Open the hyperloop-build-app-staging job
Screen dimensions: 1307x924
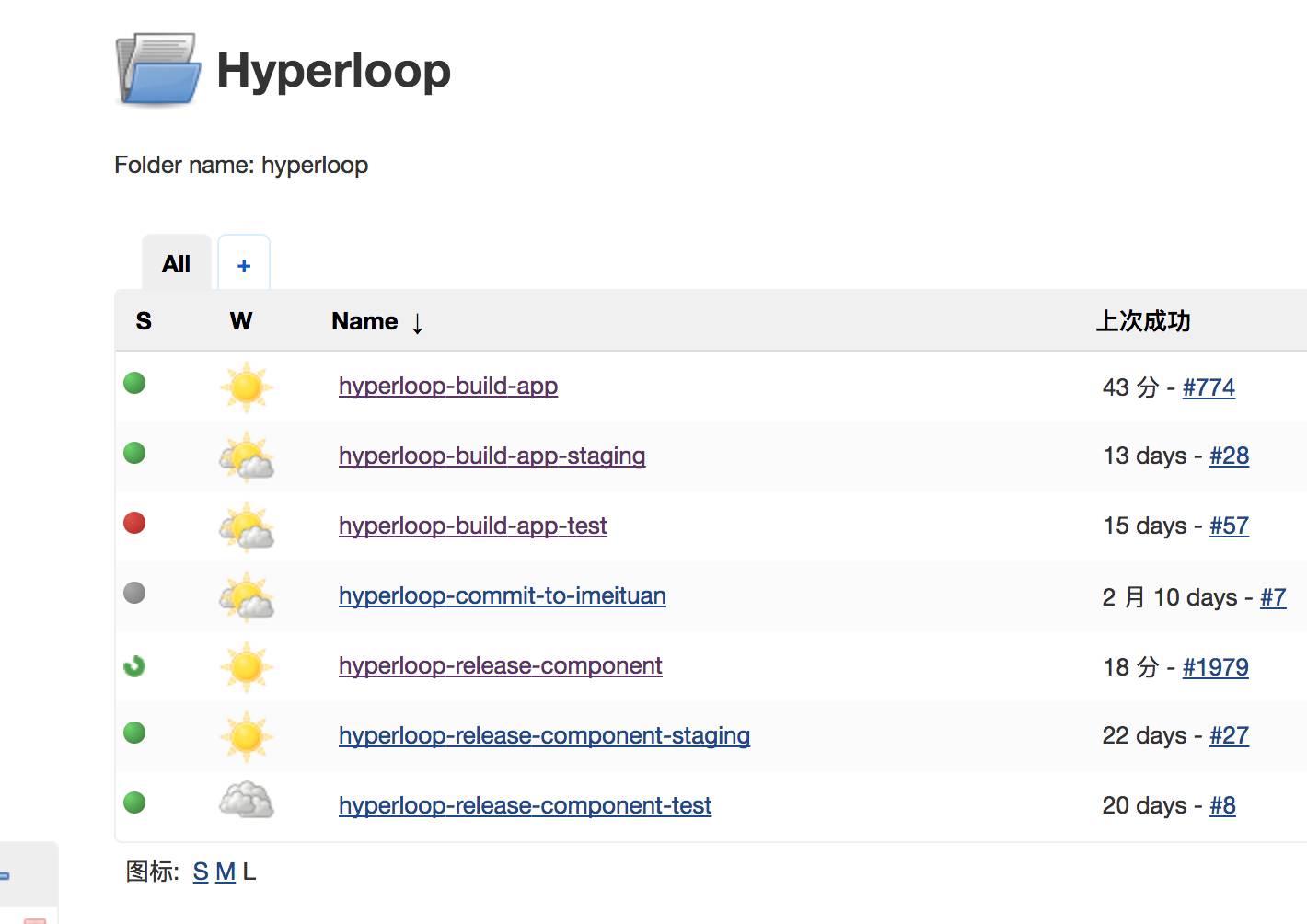tap(492, 456)
